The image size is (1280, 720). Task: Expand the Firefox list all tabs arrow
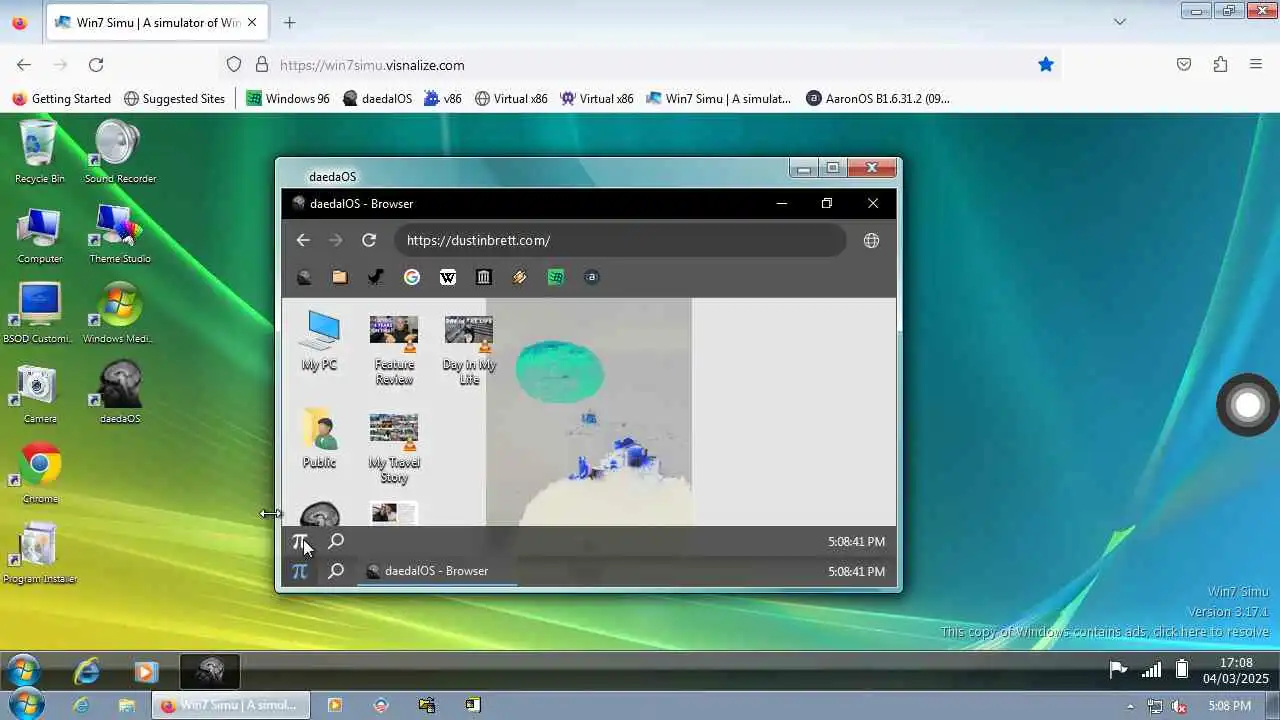tap(1120, 22)
